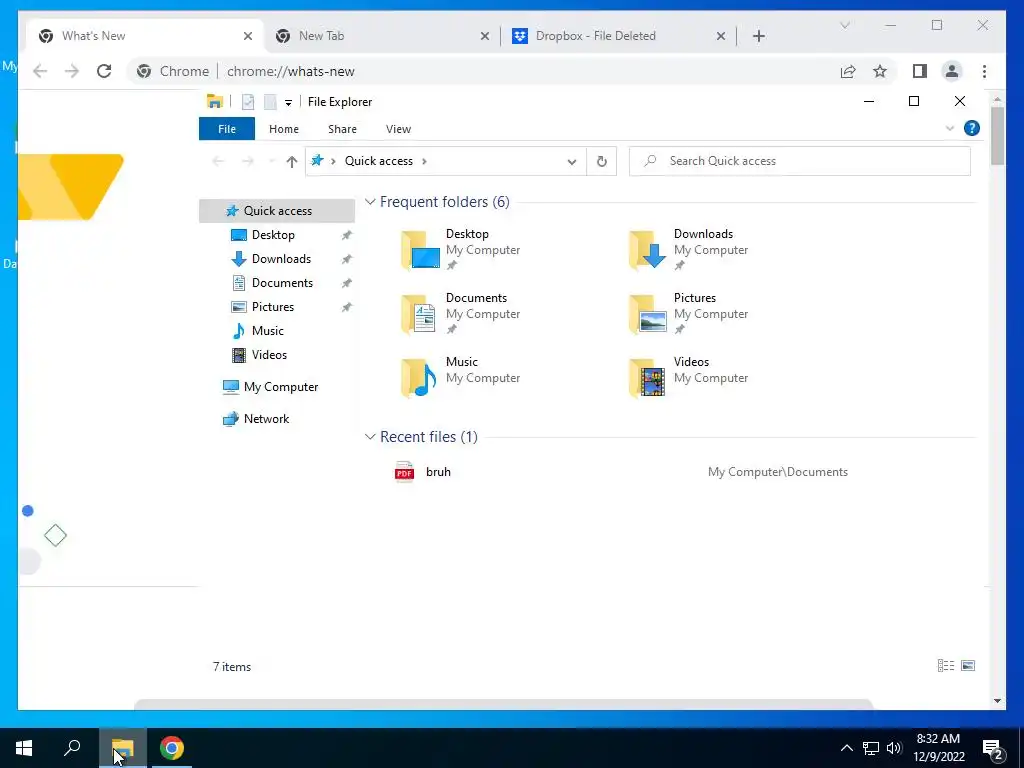Click the Up arrow in File Explorer navigation
The width and height of the screenshot is (1024, 768).
pos(291,161)
